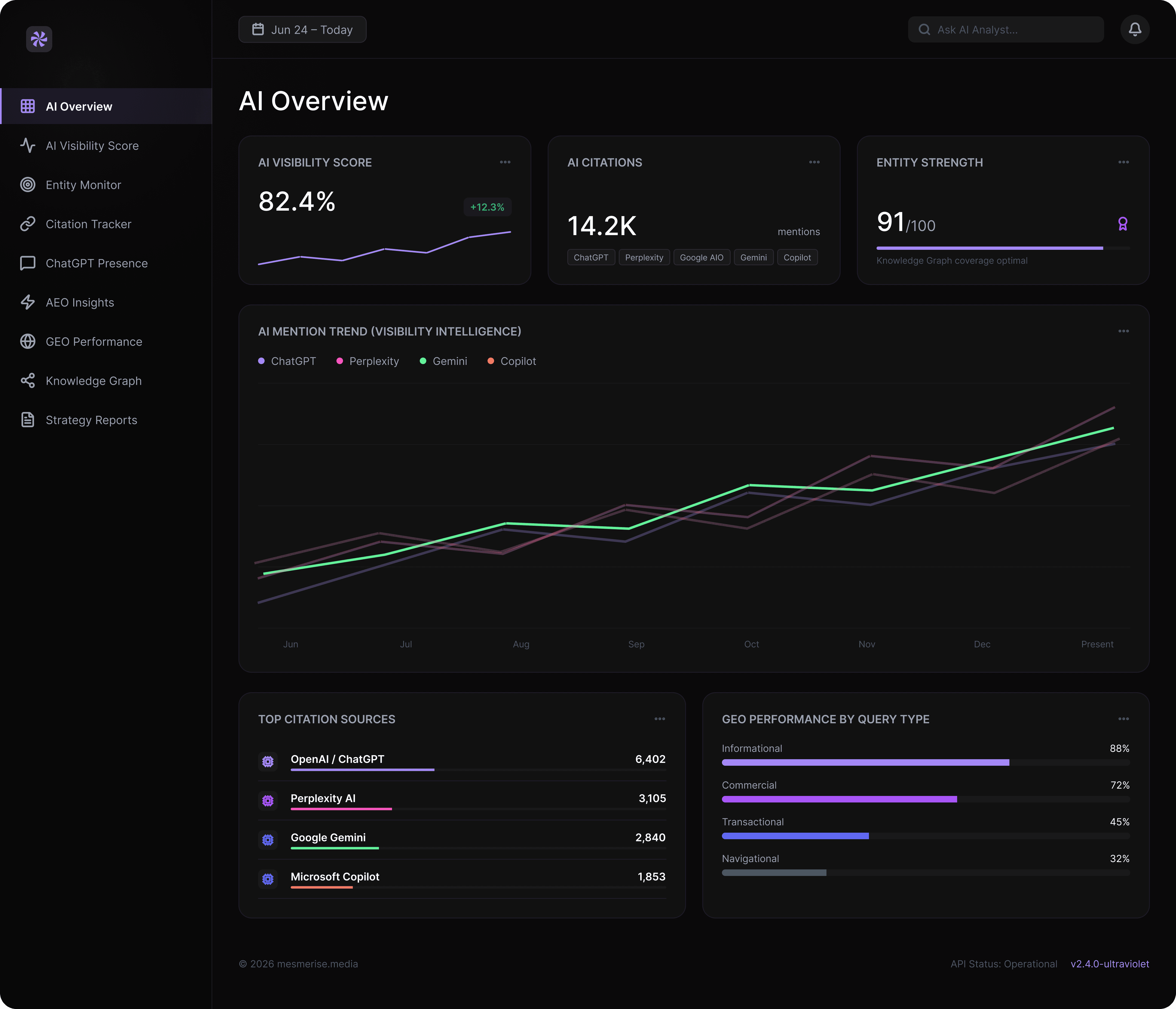Image resolution: width=1176 pixels, height=1009 pixels.
Task: Open GEO Performance page
Action: pos(106,341)
